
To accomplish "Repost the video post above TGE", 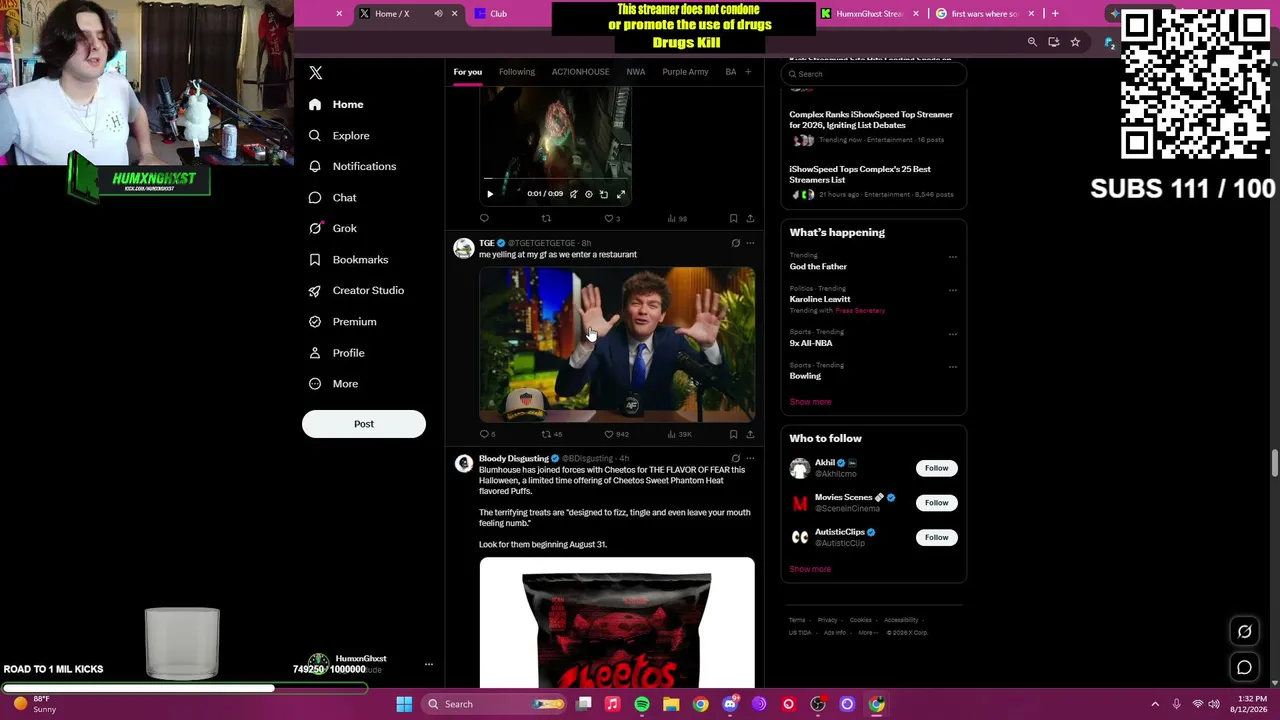I will click(546, 218).
